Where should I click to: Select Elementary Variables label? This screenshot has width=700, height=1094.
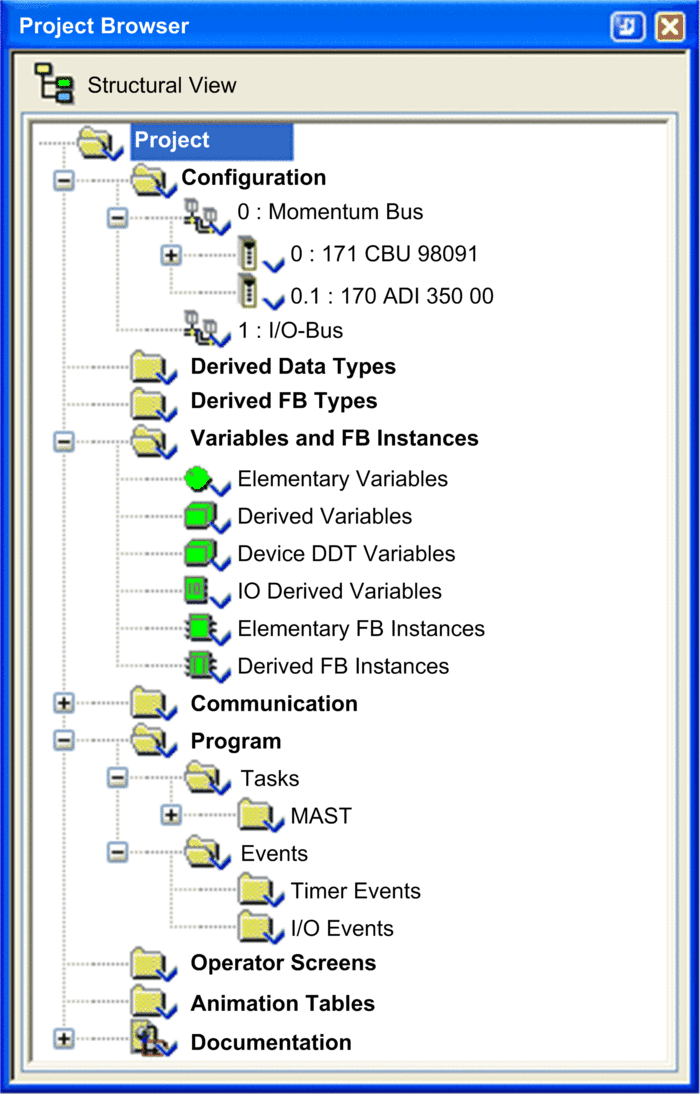[x=343, y=479]
